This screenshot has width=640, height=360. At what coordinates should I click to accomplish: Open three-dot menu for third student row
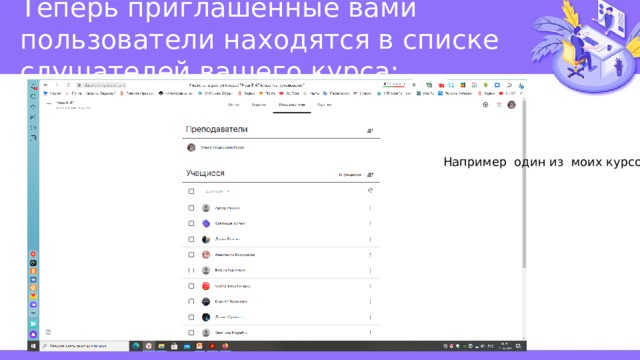[370, 239]
